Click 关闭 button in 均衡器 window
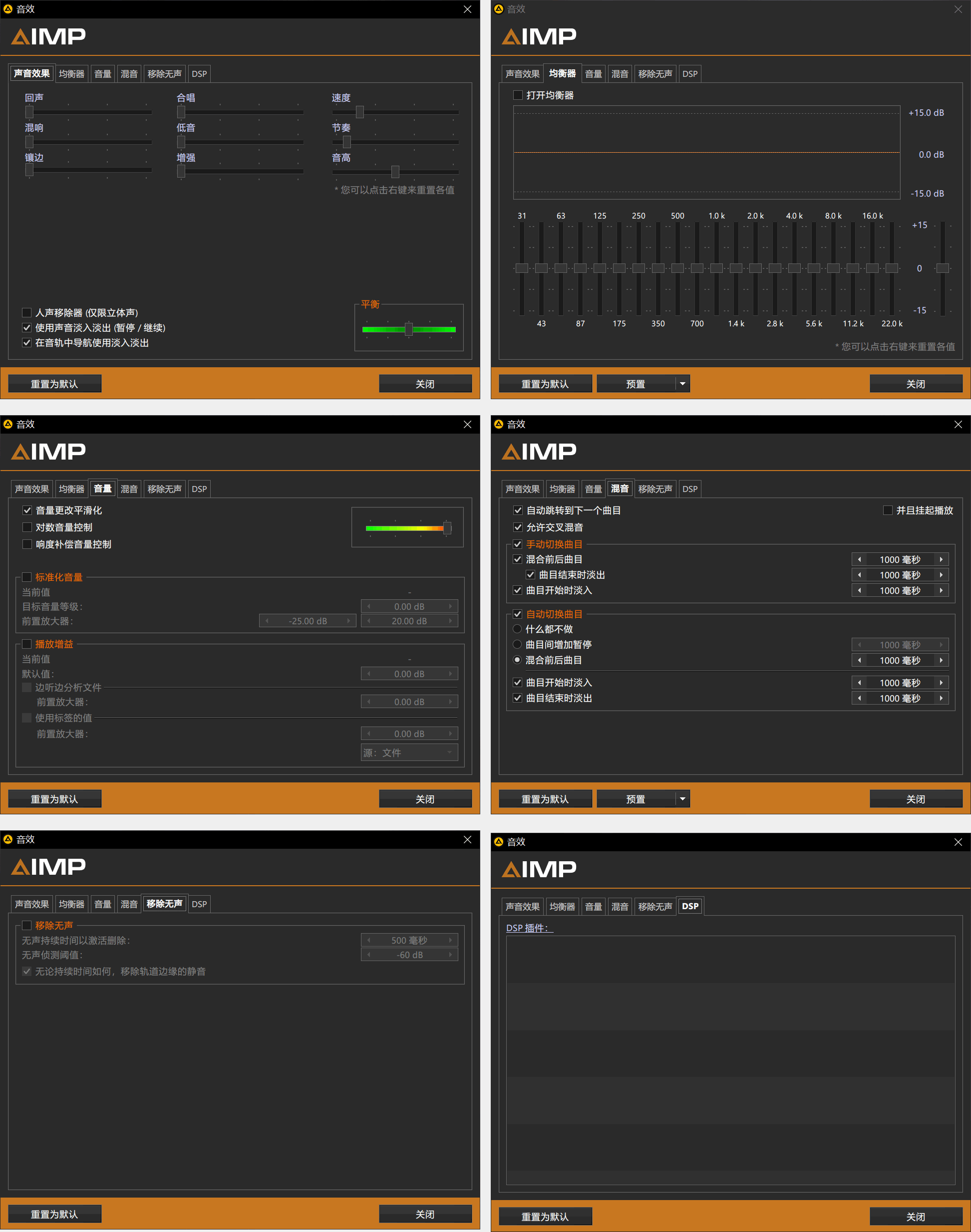 point(915,384)
